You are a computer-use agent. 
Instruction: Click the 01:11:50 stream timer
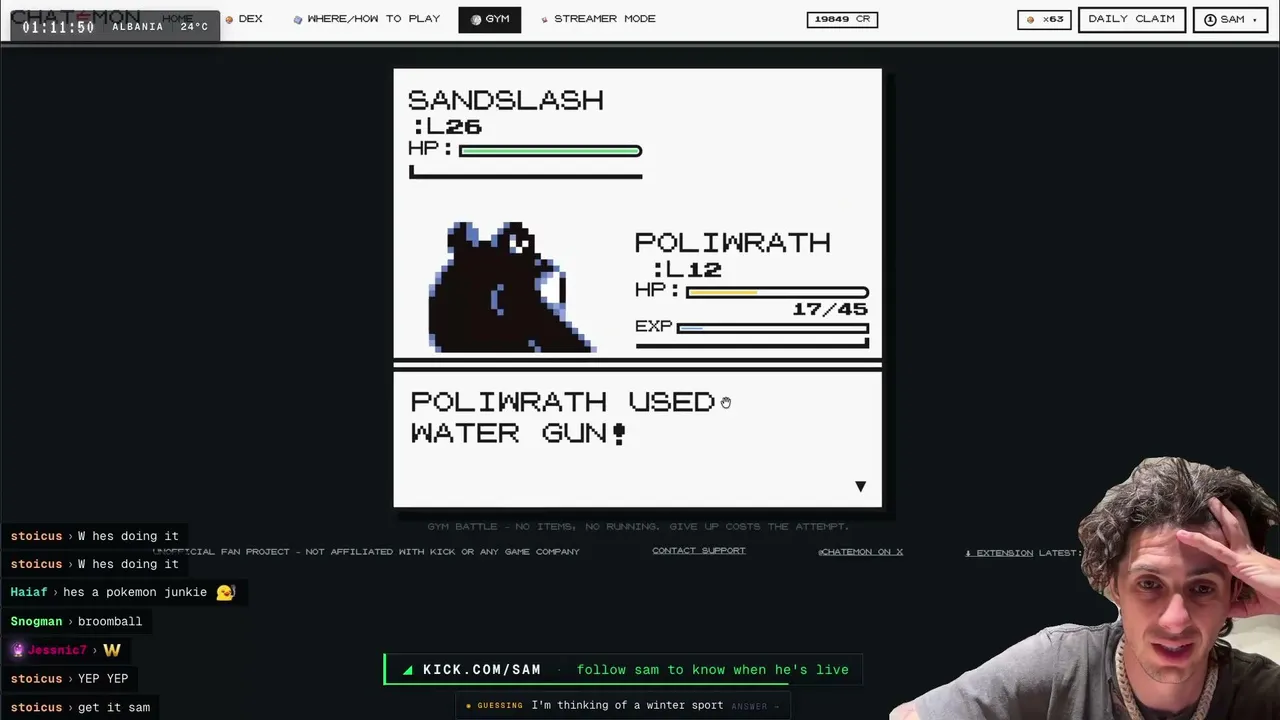pyautogui.click(x=58, y=27)
